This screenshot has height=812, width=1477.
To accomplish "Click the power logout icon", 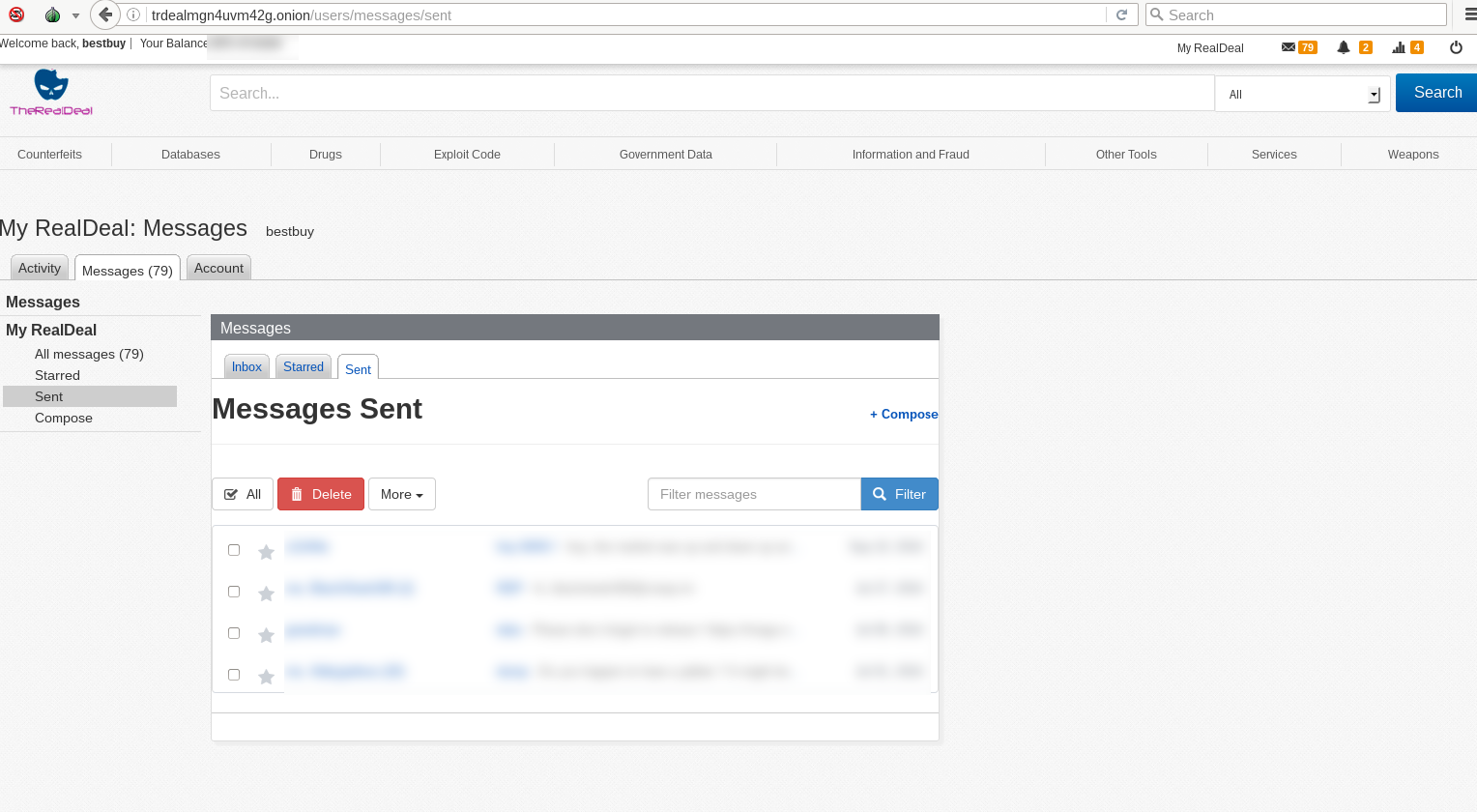I will [1456, 47].
